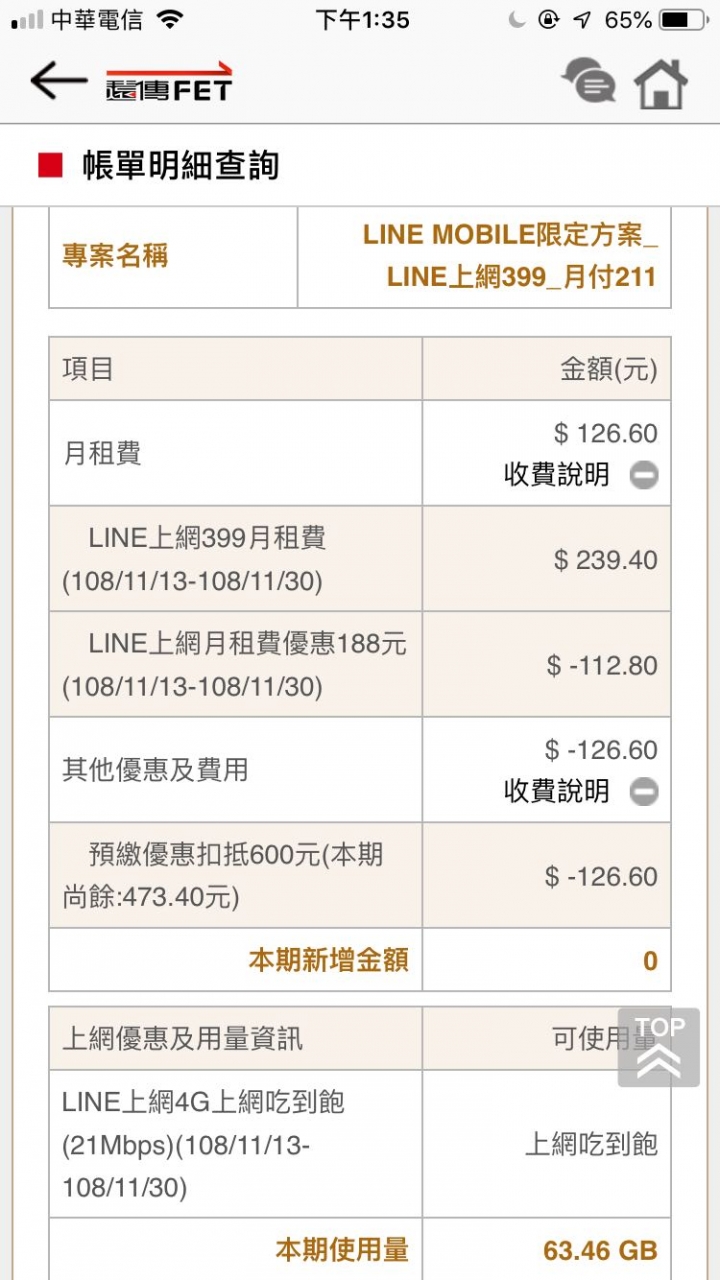Tap the back arrow icon
The height and width of the screenshot is (1280, 720).
pyautogui.click(x=58, y=81)
